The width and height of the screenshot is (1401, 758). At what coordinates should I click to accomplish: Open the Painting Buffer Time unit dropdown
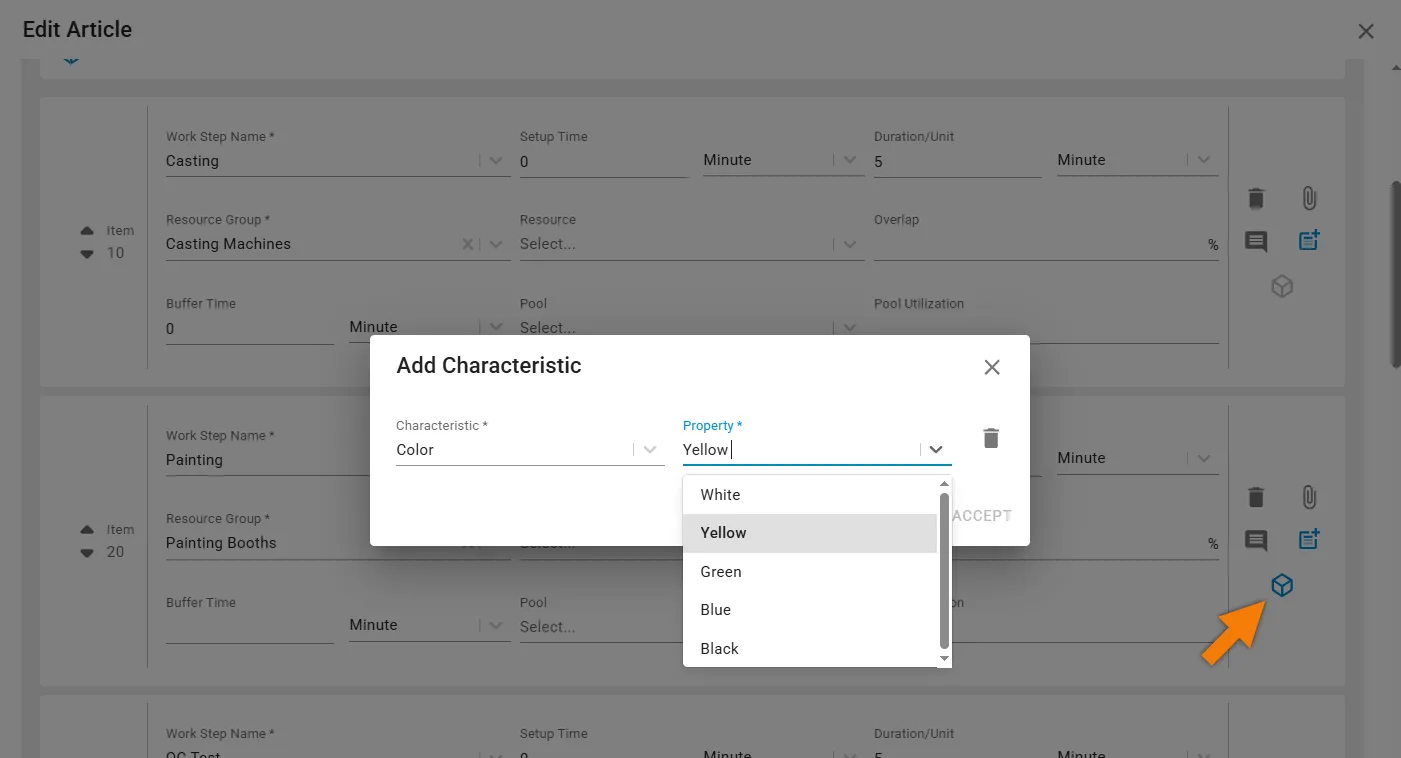(496, 625)
